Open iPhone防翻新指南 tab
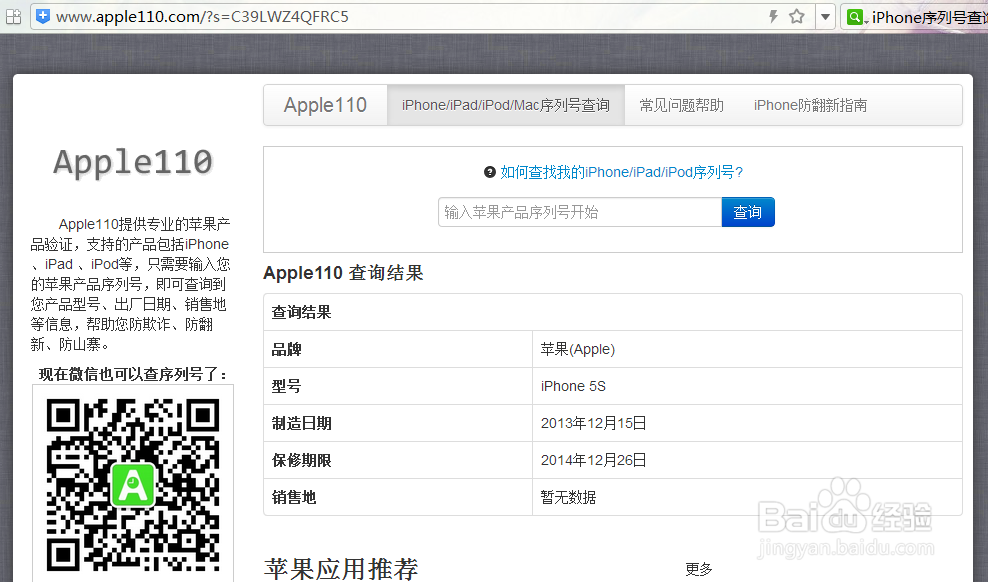 point(810,105)
